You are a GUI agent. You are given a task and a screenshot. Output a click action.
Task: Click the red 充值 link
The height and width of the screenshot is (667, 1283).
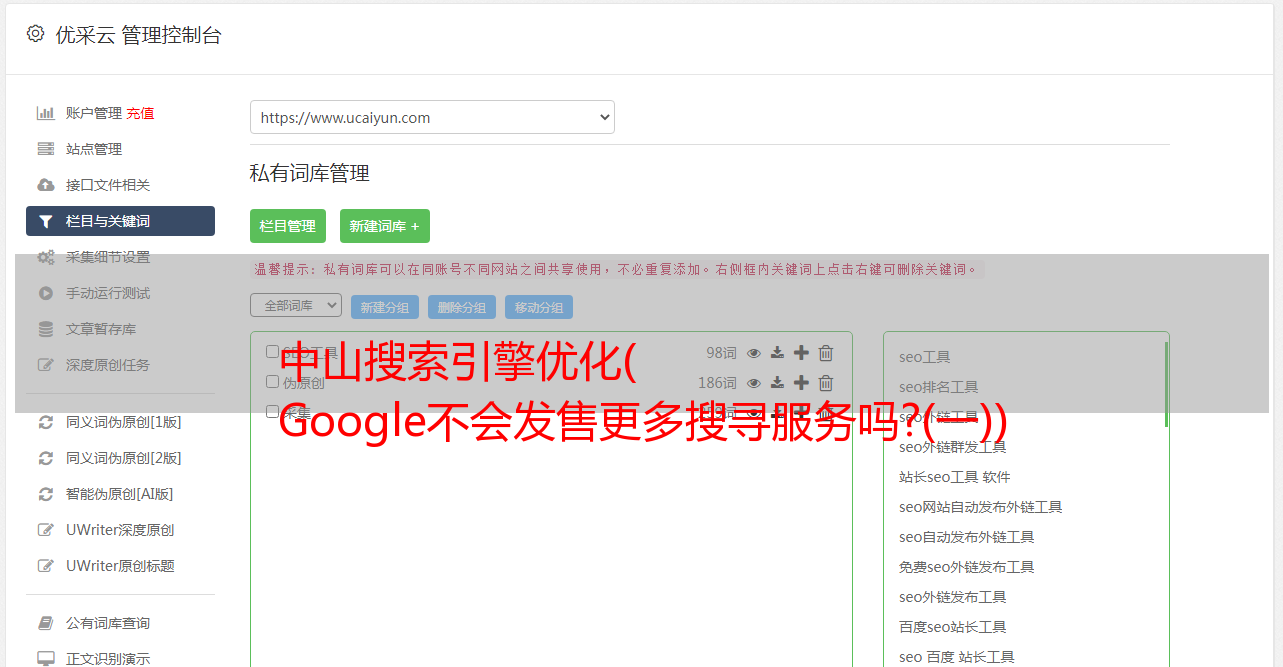pyautogui.click(x=140, y=113)
